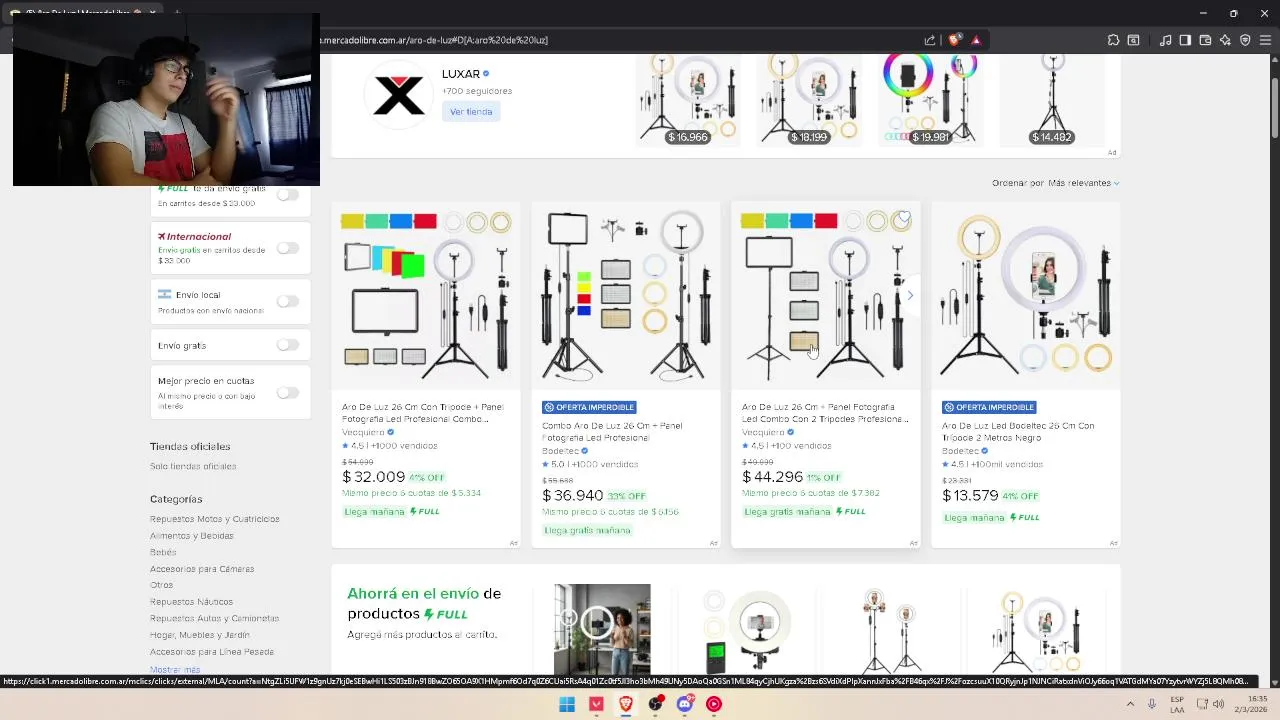
Task: Open the extensions puzzle-piece icon
Action: tap(1113, 40)
